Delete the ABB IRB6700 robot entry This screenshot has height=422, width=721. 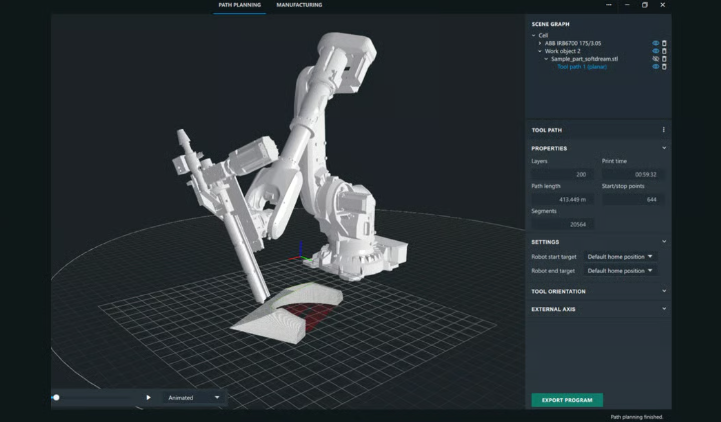(x=665, y=43)
